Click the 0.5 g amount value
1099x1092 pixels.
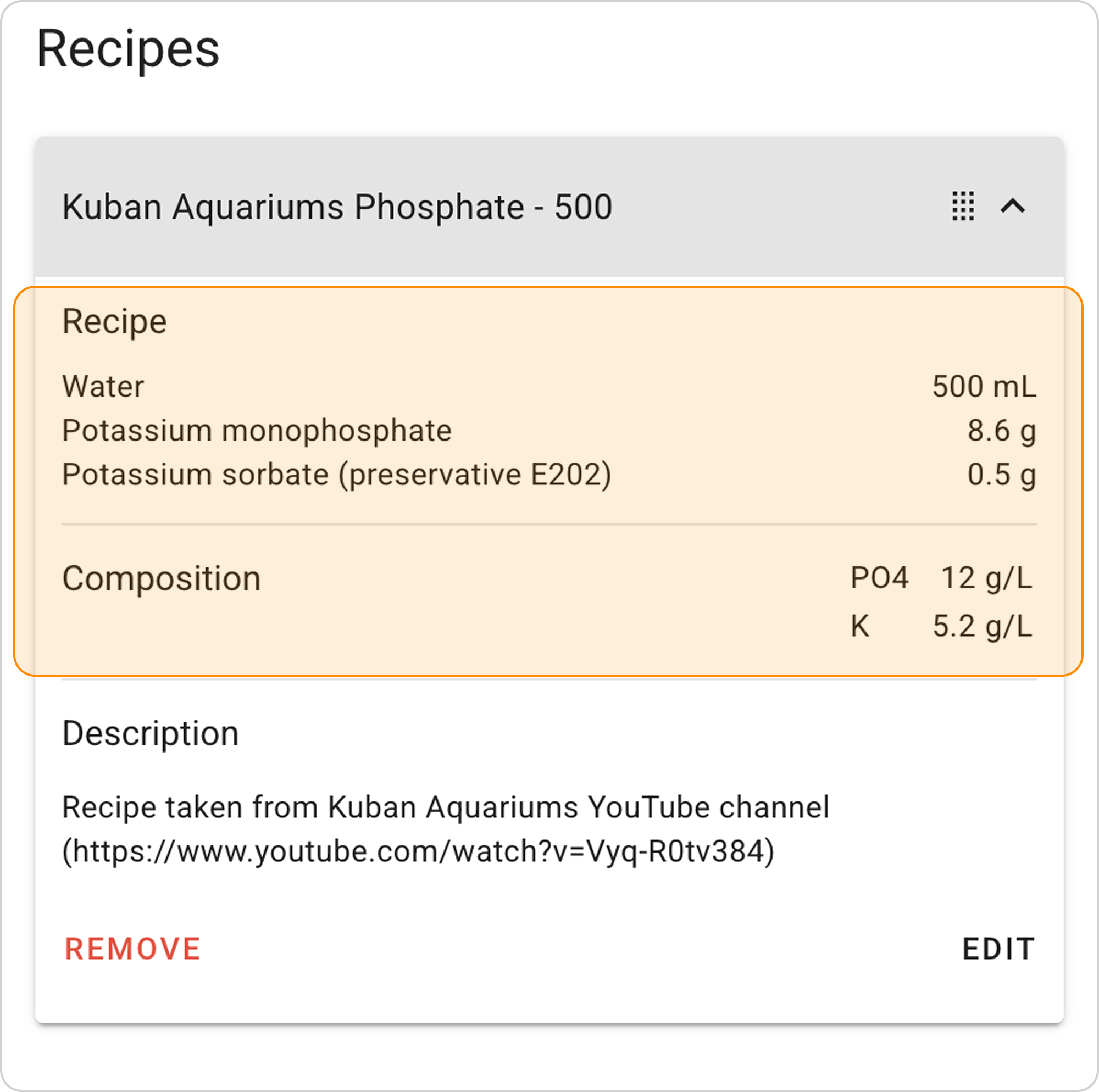1002,475
